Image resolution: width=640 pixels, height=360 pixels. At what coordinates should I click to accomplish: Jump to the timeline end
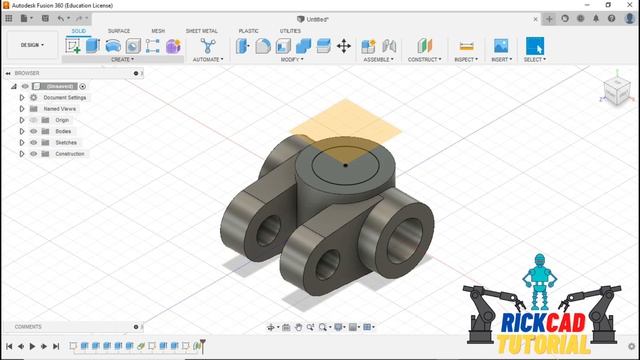click(56, 347)
